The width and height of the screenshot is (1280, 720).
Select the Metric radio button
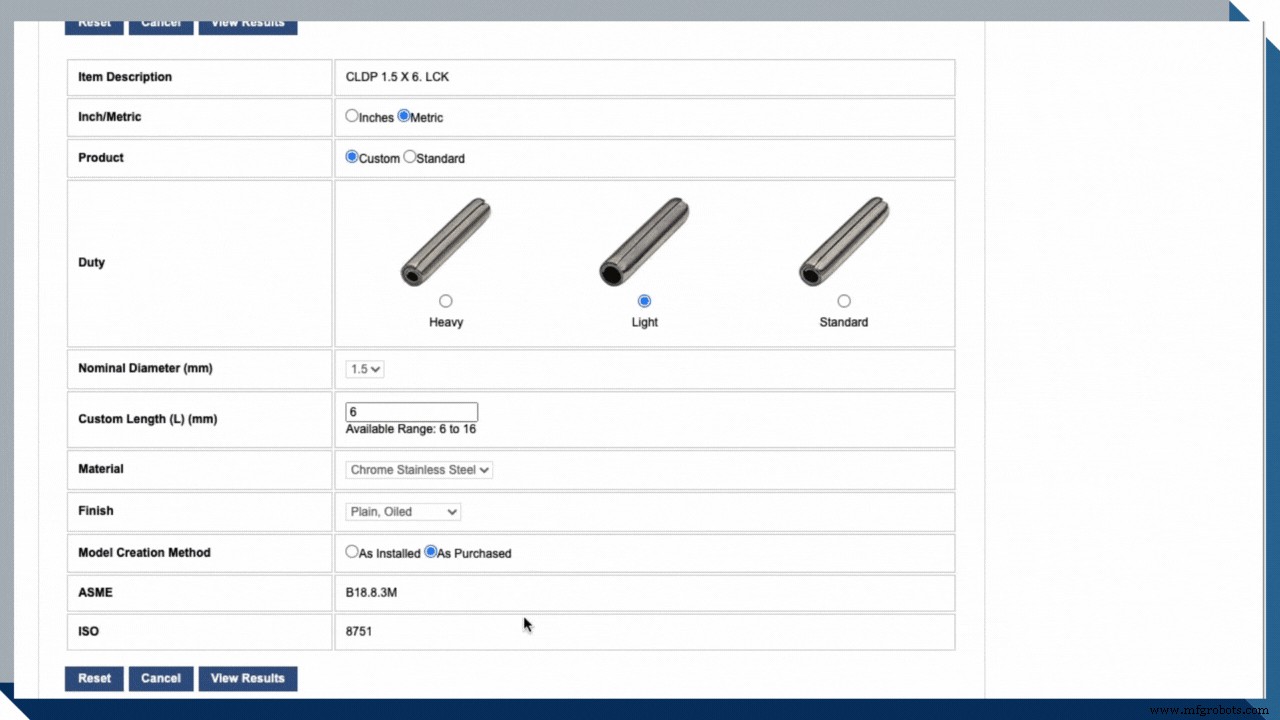click(x=404, y=116)
